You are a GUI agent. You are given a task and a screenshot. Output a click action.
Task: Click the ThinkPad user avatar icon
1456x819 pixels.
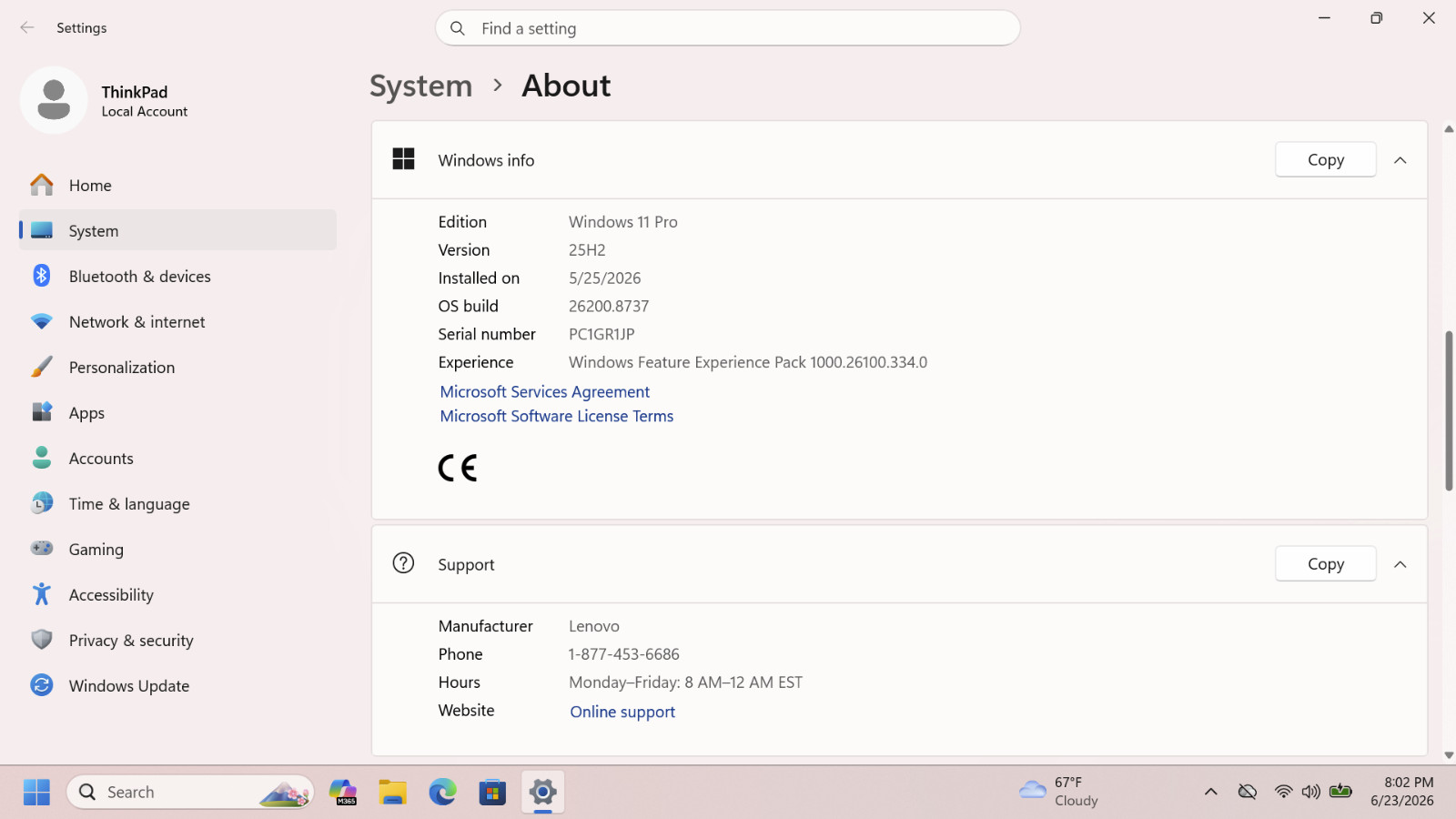point(54,100)
